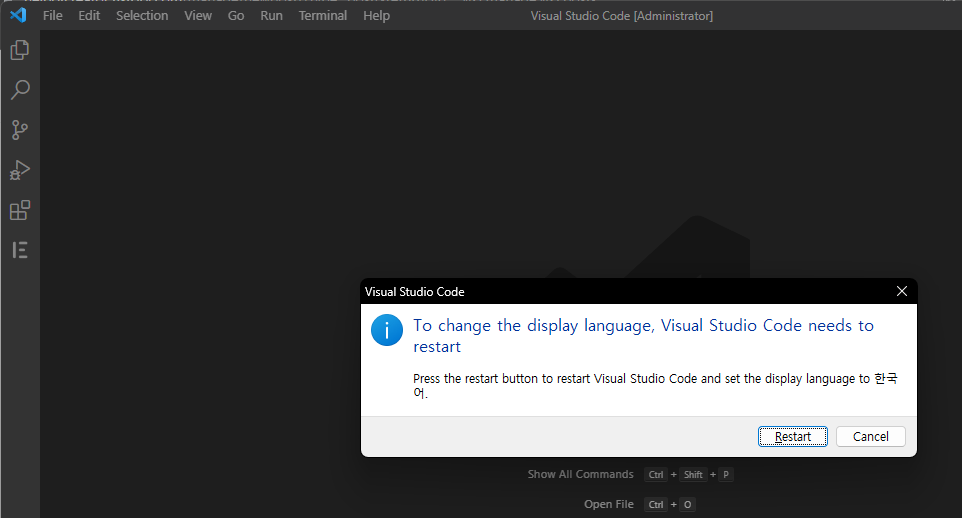Open the Terminal menu

coord(323,15)
